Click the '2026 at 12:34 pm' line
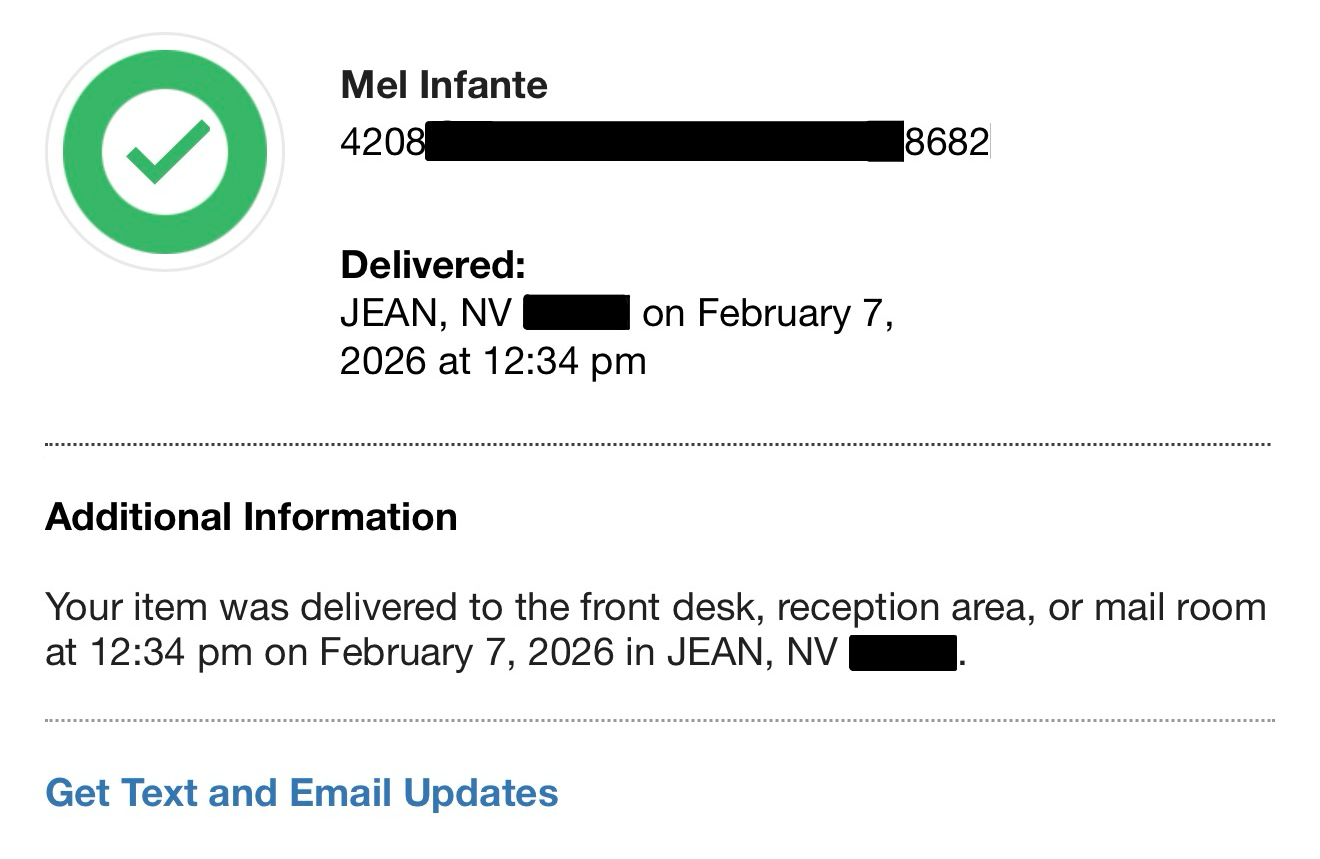The height and width of the screenshot is (859, 1320). tap(492, 361)
